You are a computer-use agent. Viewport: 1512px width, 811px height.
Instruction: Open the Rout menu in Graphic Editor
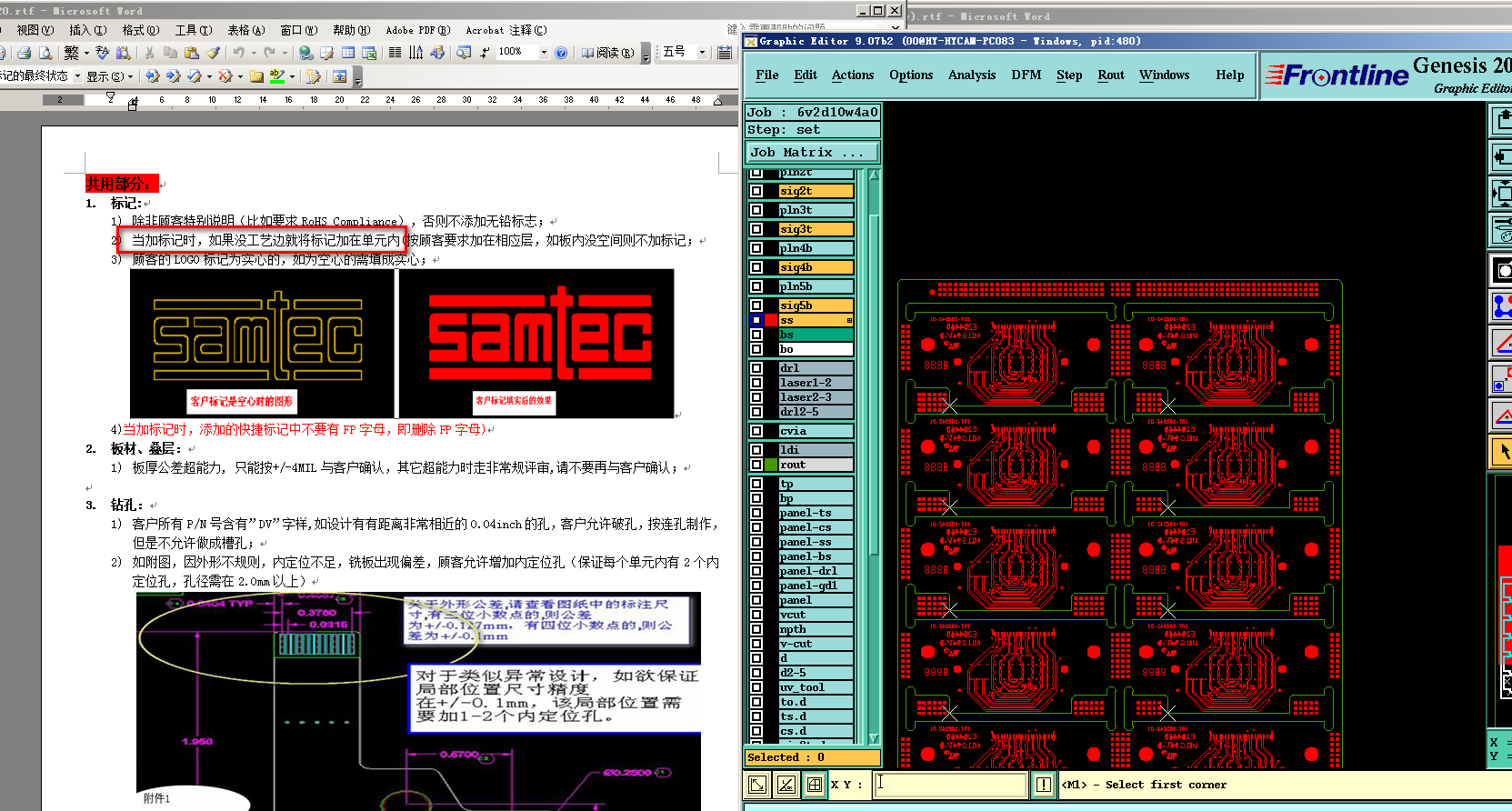[x=1111, y=75]
